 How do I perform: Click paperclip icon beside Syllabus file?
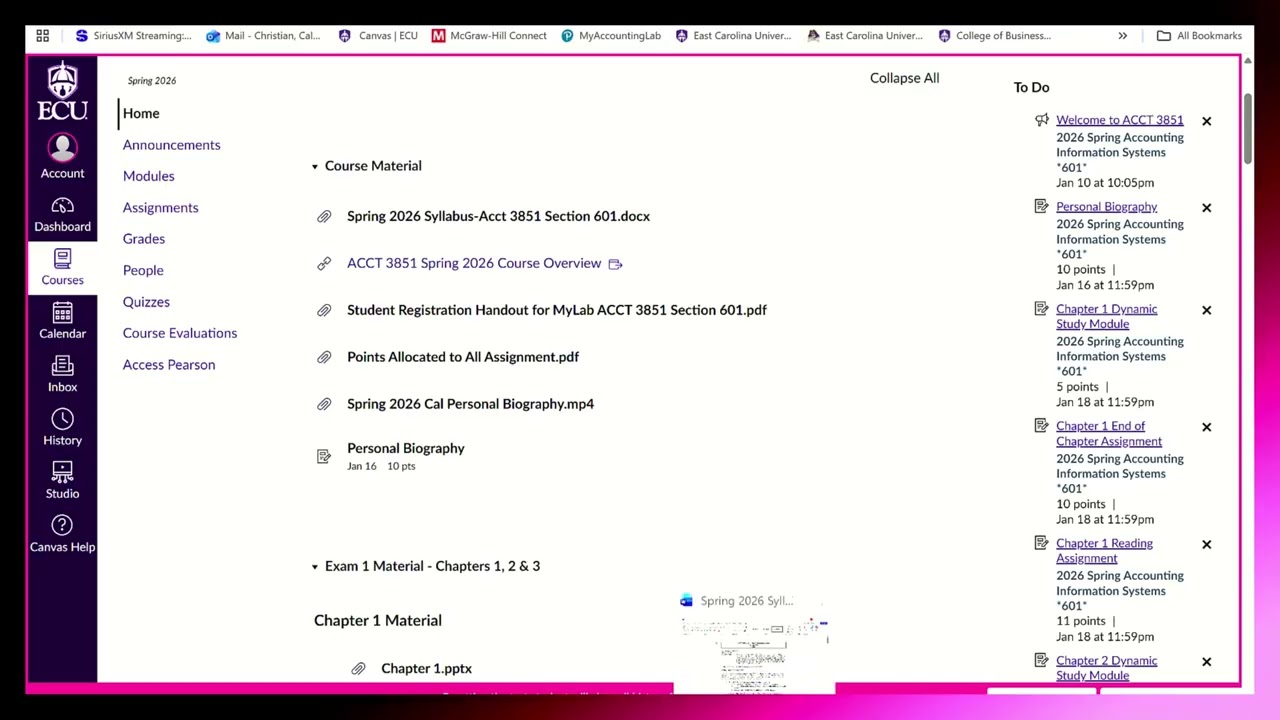tap(324, 217)
